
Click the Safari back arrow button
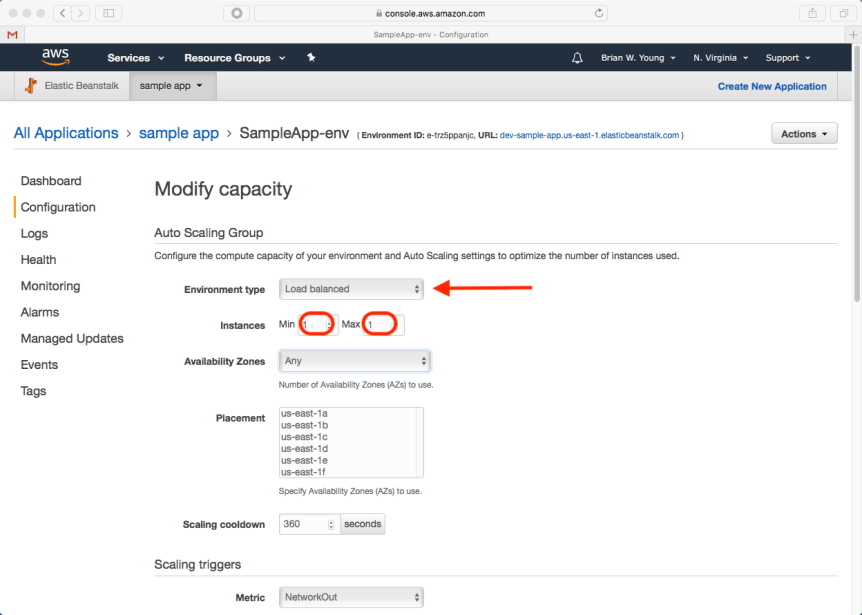tap(62, 13)
